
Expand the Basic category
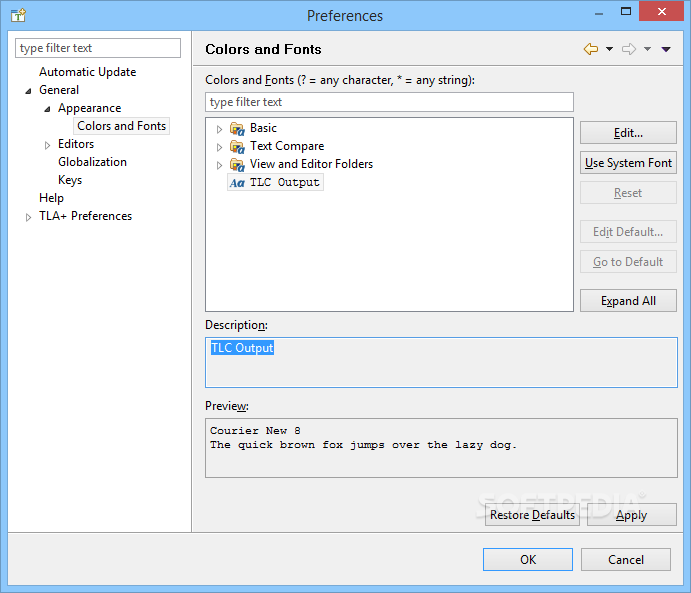pyautogui.click(x=219, y=129)
